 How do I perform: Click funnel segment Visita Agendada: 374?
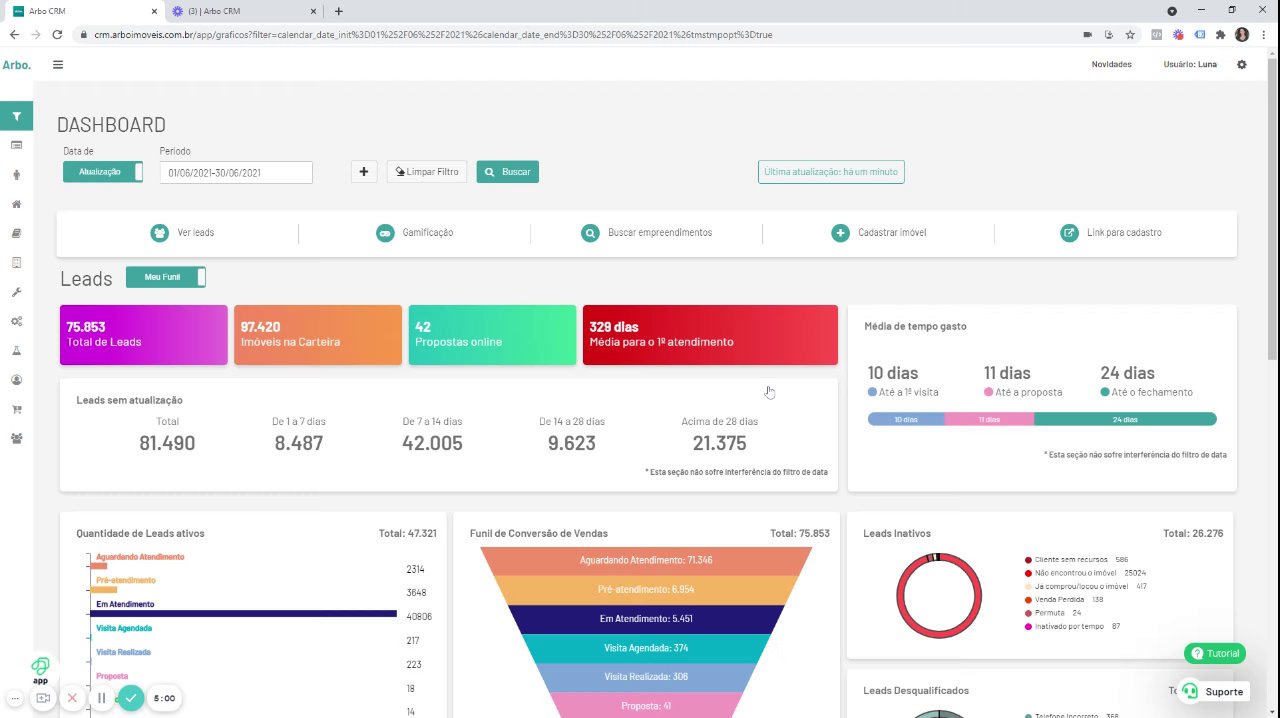click(646, 648)
